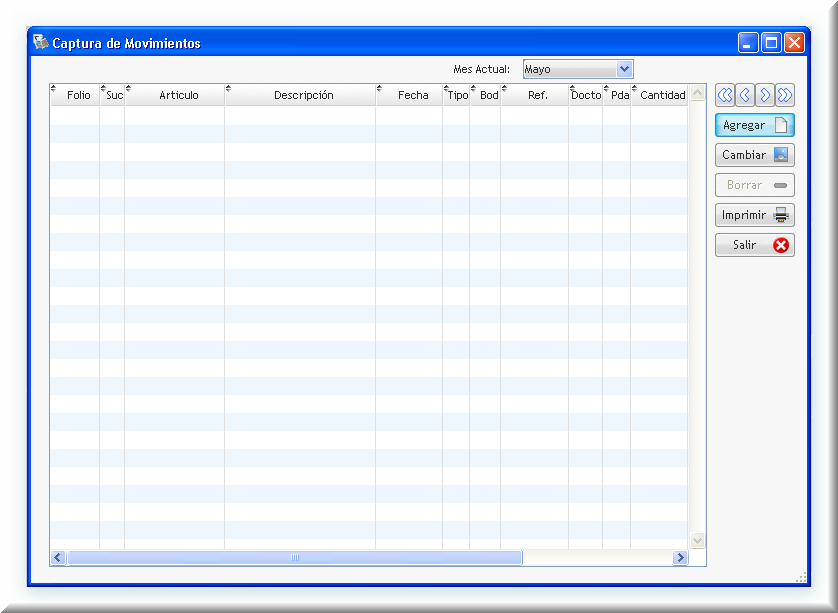
Task: Sort by Docto column header
Action: pos(586,95)
